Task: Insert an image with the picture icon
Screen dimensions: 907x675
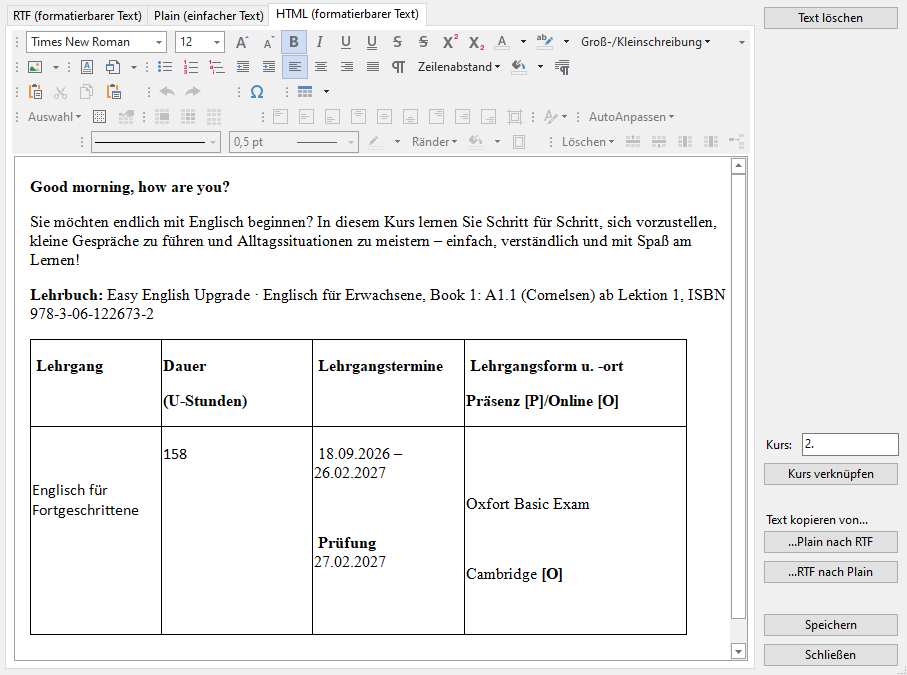Action: [35, 67]
